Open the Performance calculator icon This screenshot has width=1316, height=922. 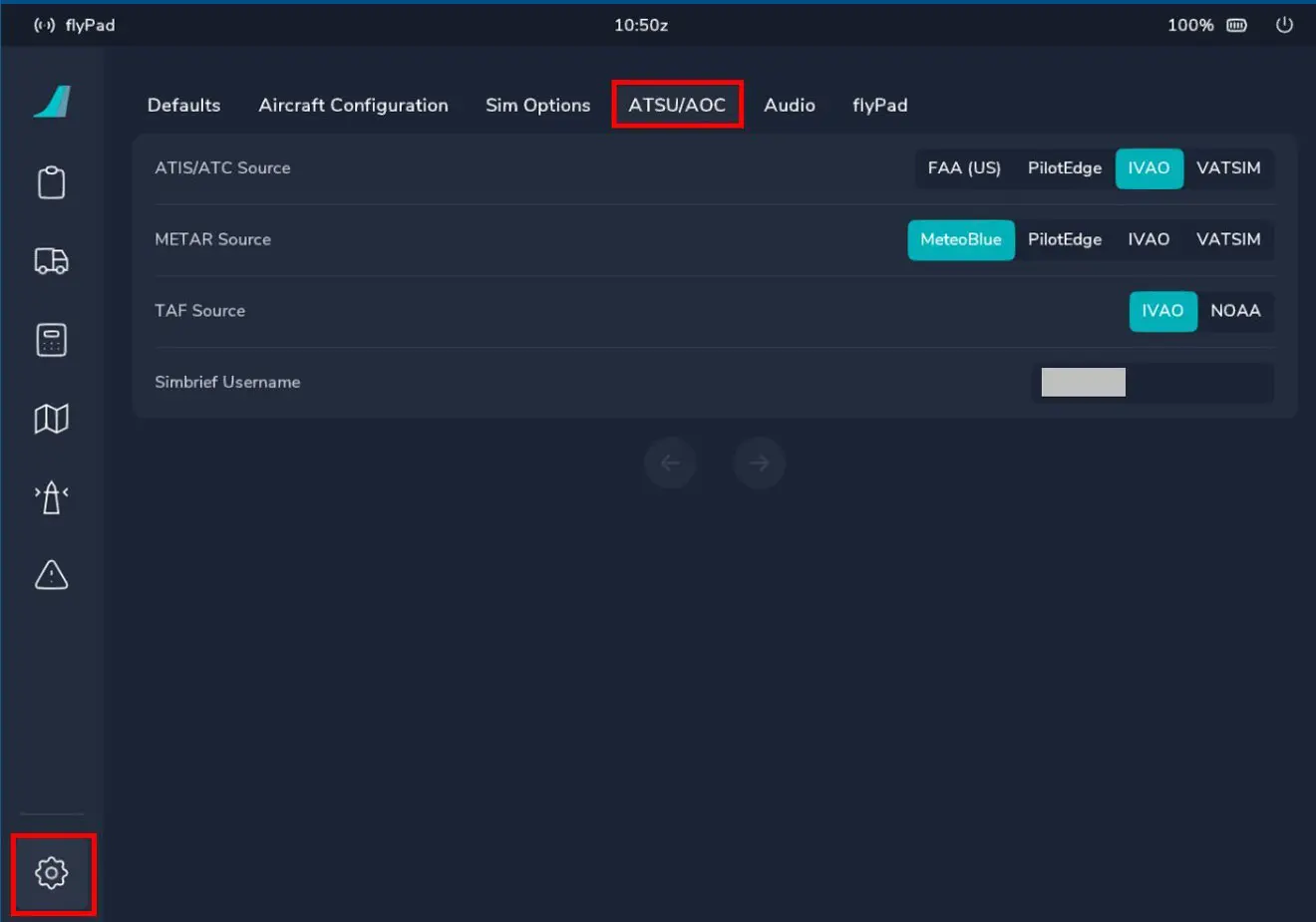52,340
